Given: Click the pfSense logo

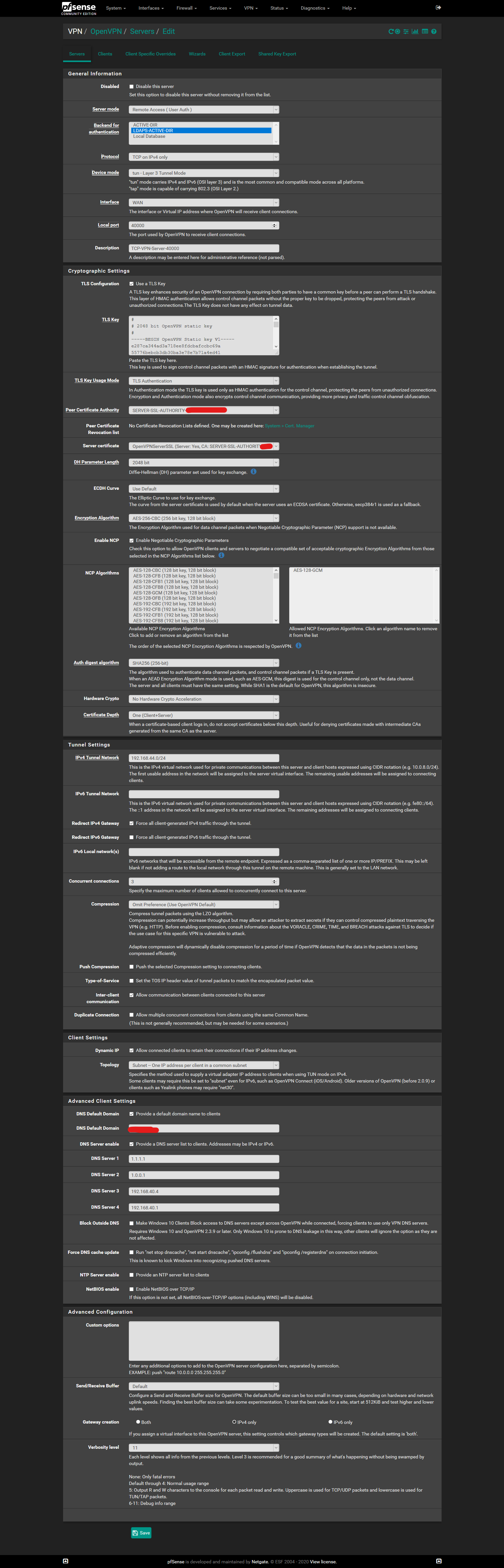Looking at the screenshot, I should (79, 8).
